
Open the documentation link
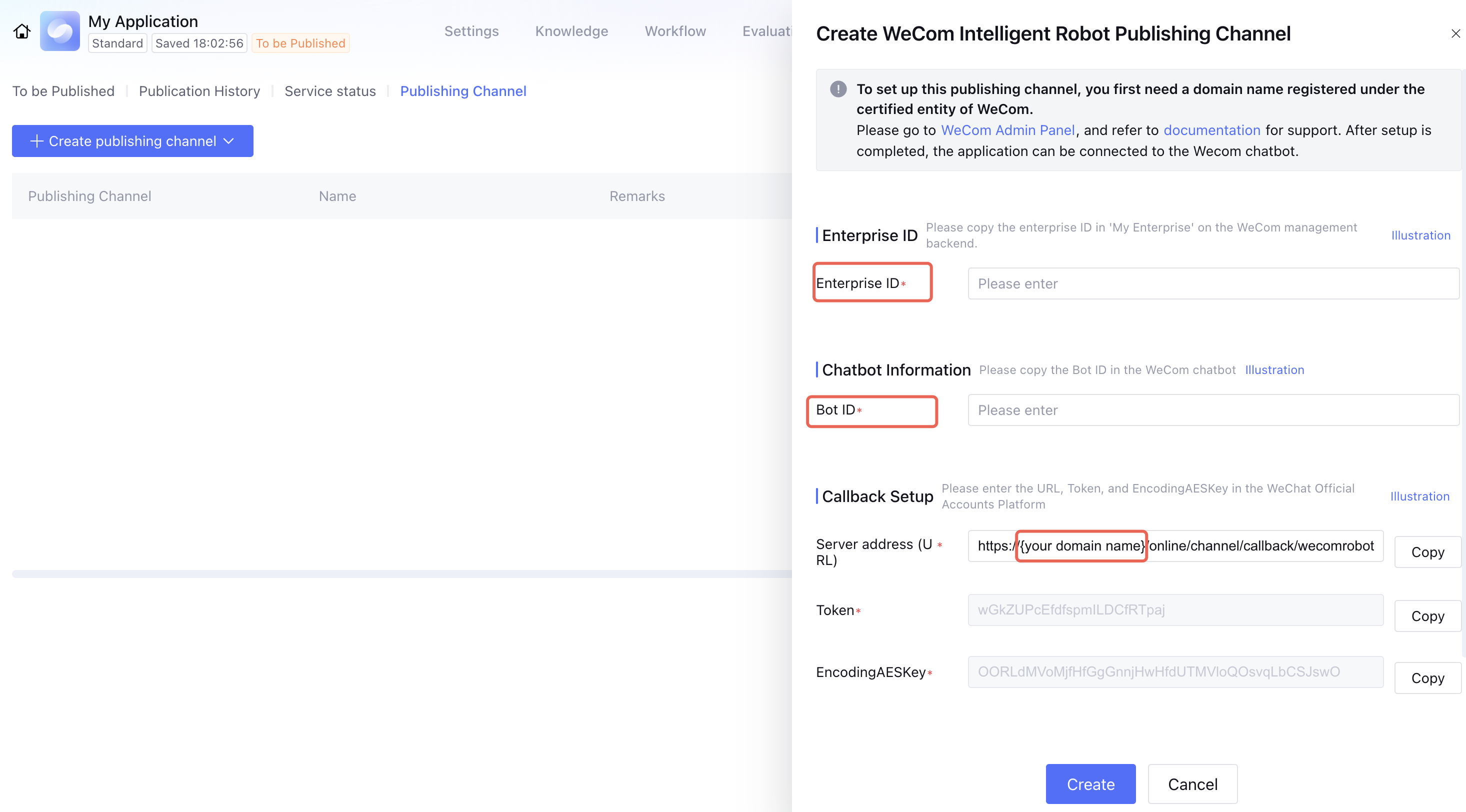pos(1211,130)
